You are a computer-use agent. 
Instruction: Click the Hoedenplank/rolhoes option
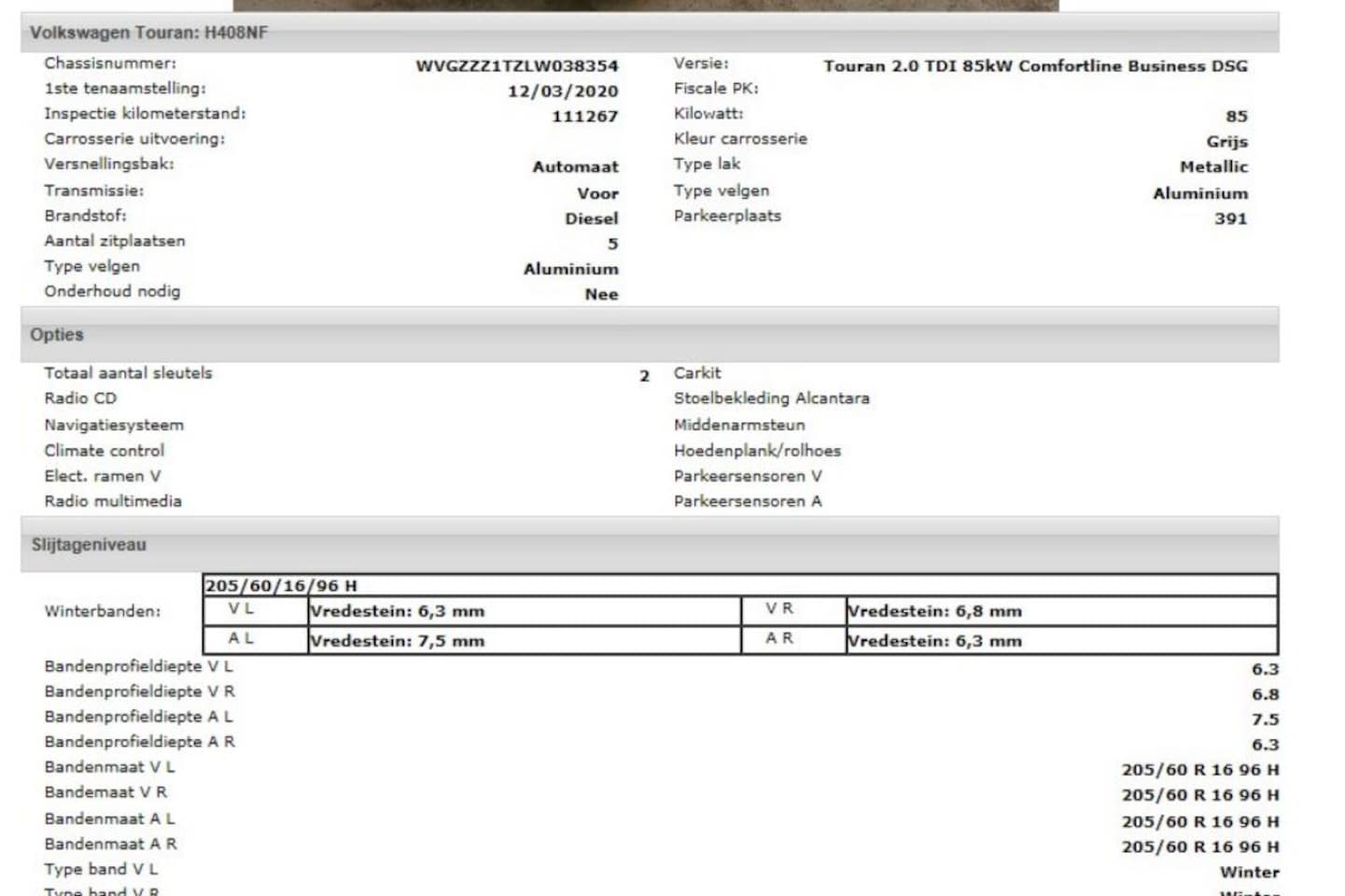(x=758, y=451)
